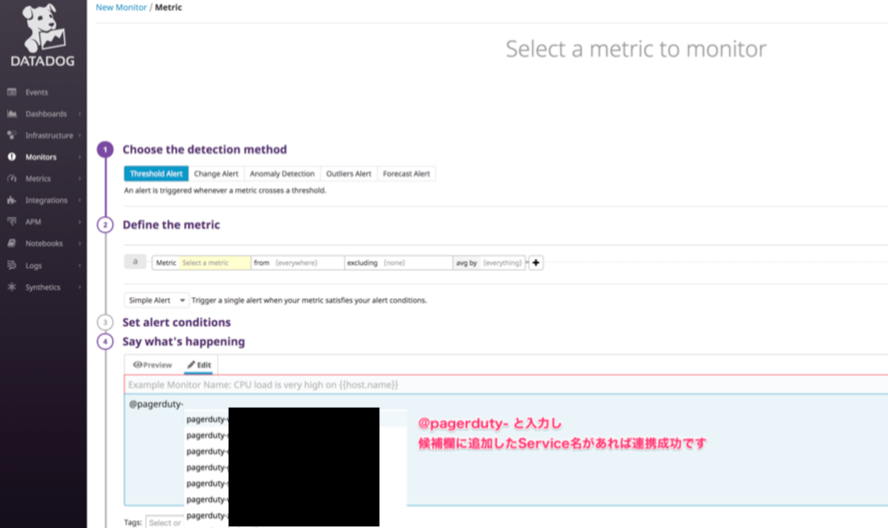Select Threshold Alert detection method
Screen dimensions: 888x528
[x=156, y=173]
